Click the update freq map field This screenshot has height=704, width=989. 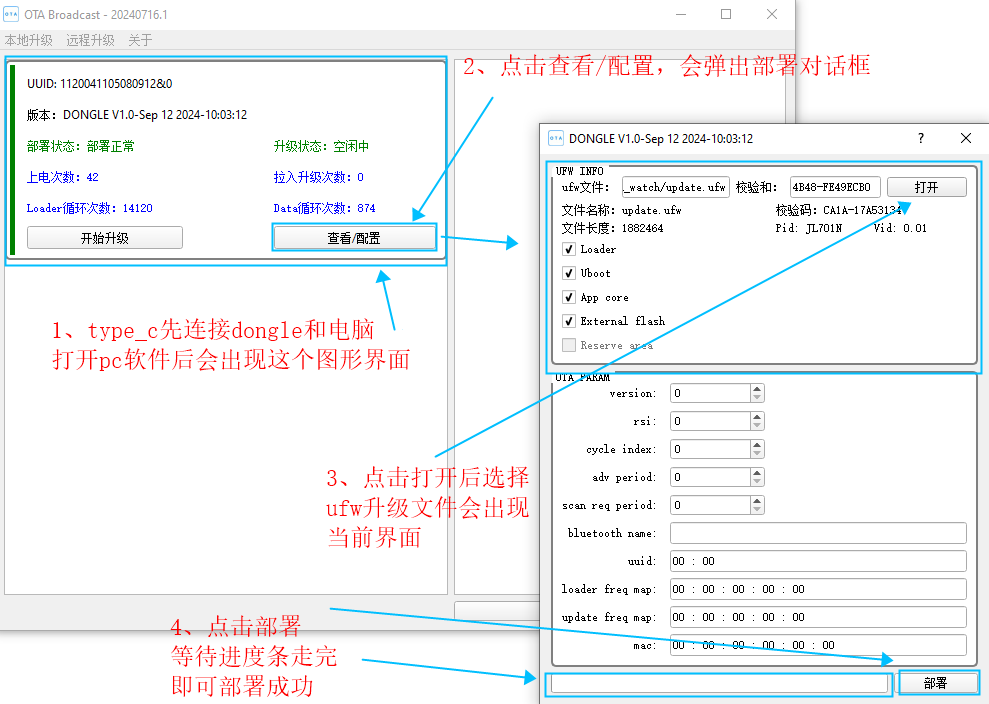click(818, 617)
